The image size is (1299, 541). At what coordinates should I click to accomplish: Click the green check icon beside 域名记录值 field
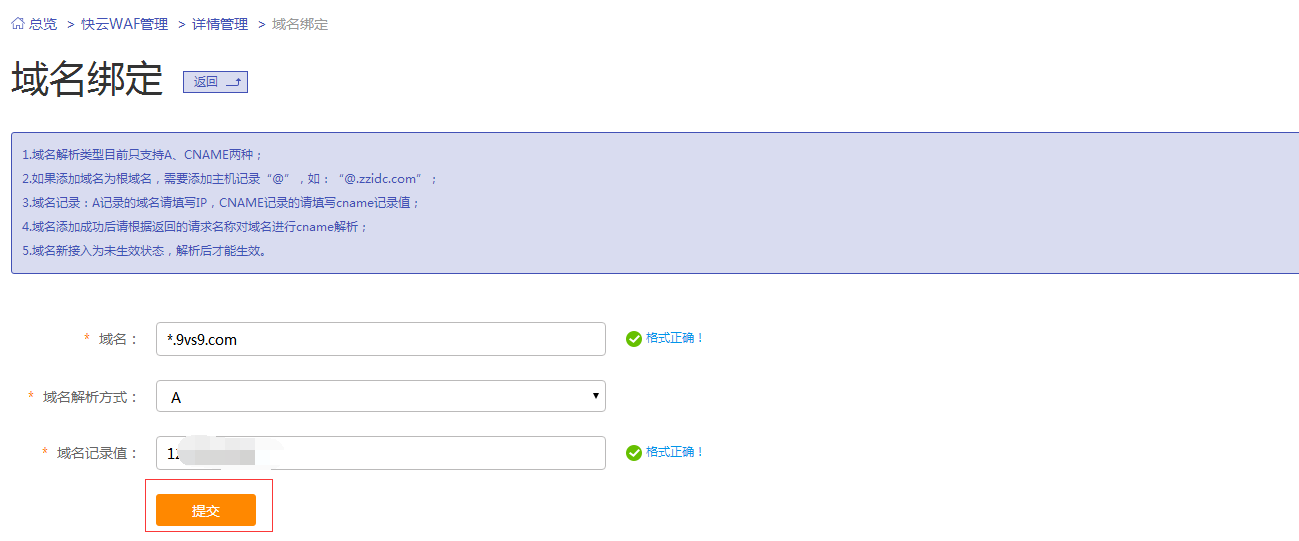[633, 453]
